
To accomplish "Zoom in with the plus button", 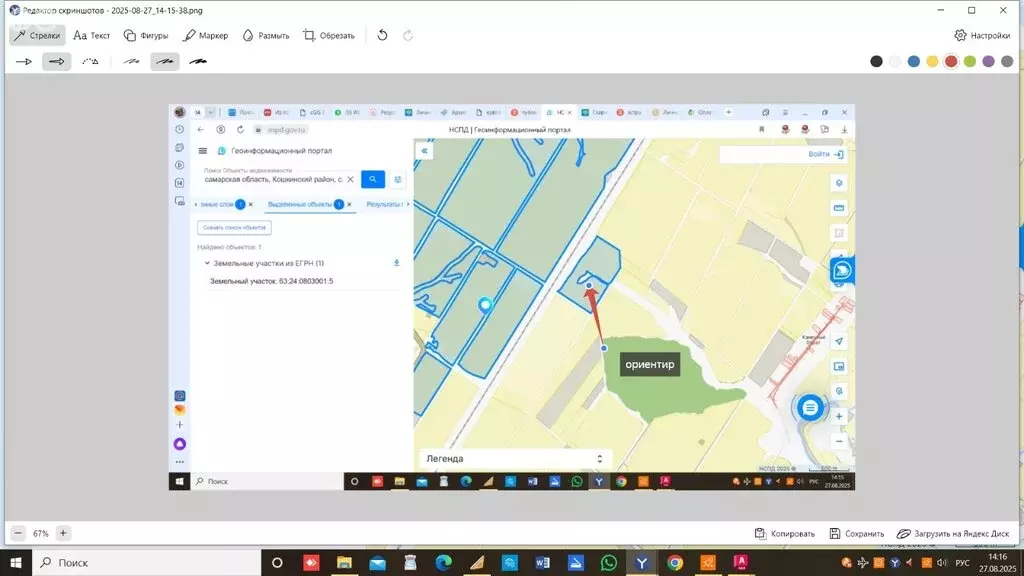I will pos(63,533).
